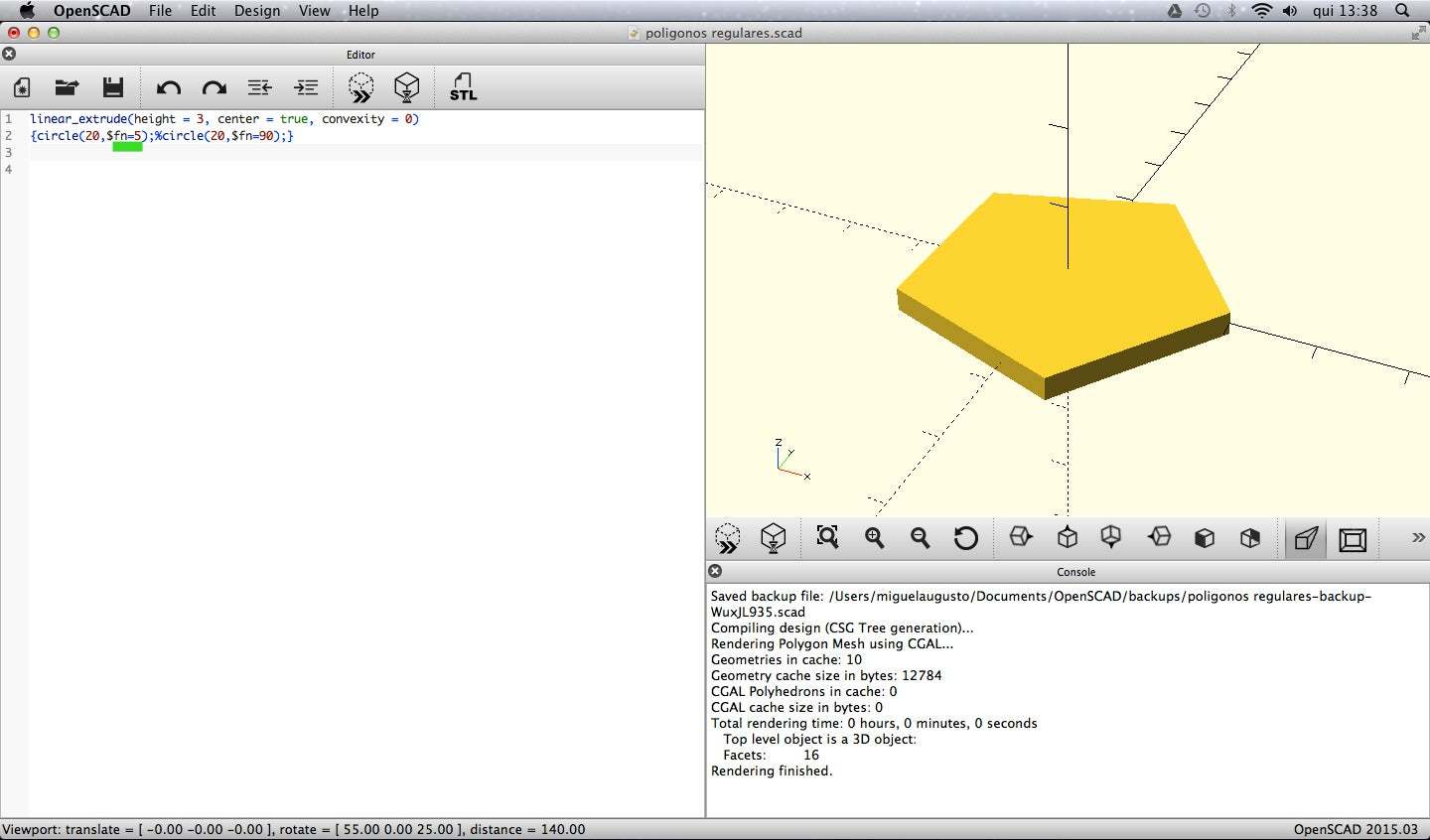The width and height of the screenshot is (1430, 840).
Task: Create a new file from editor toolbar
Action: [x=21, y=87]
